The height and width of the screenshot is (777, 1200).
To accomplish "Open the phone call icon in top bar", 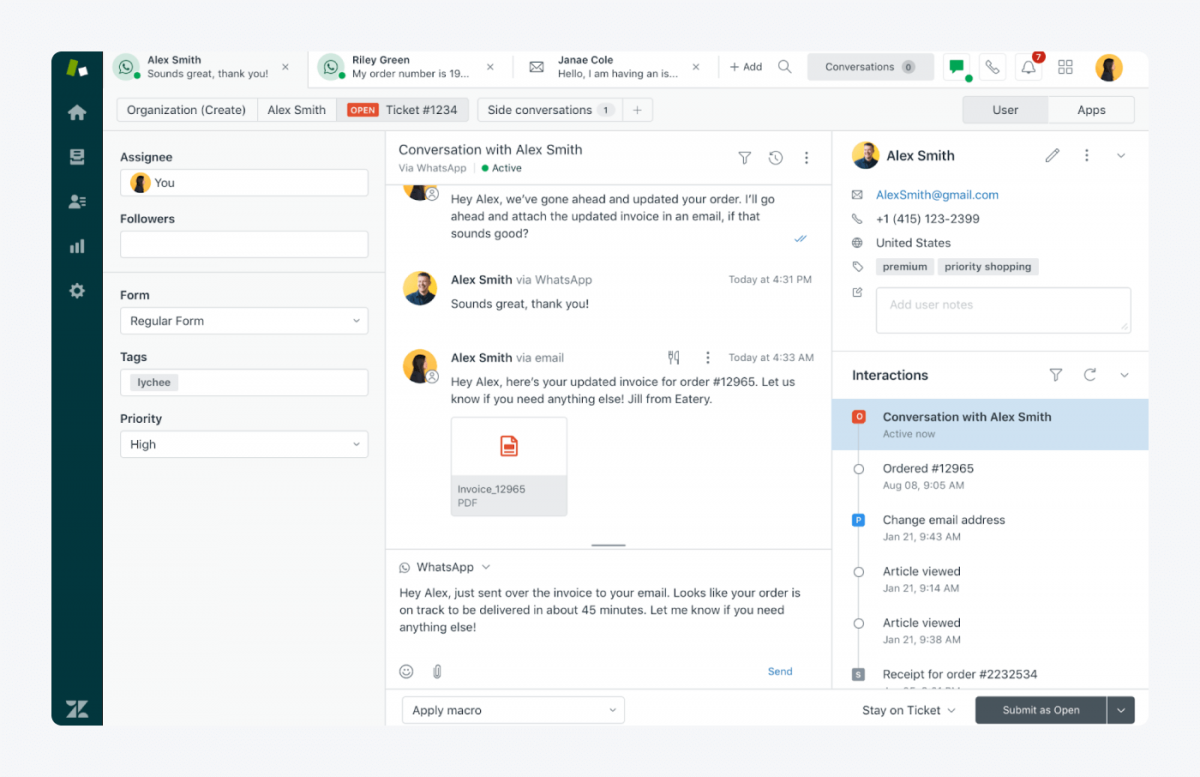I will (x=992, y=67).
